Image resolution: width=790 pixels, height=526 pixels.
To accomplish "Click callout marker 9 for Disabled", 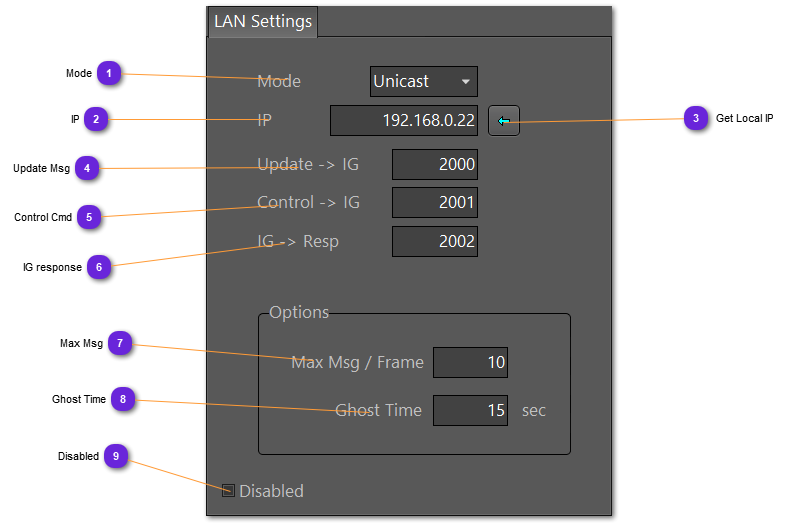I will (x=116, y=456).
